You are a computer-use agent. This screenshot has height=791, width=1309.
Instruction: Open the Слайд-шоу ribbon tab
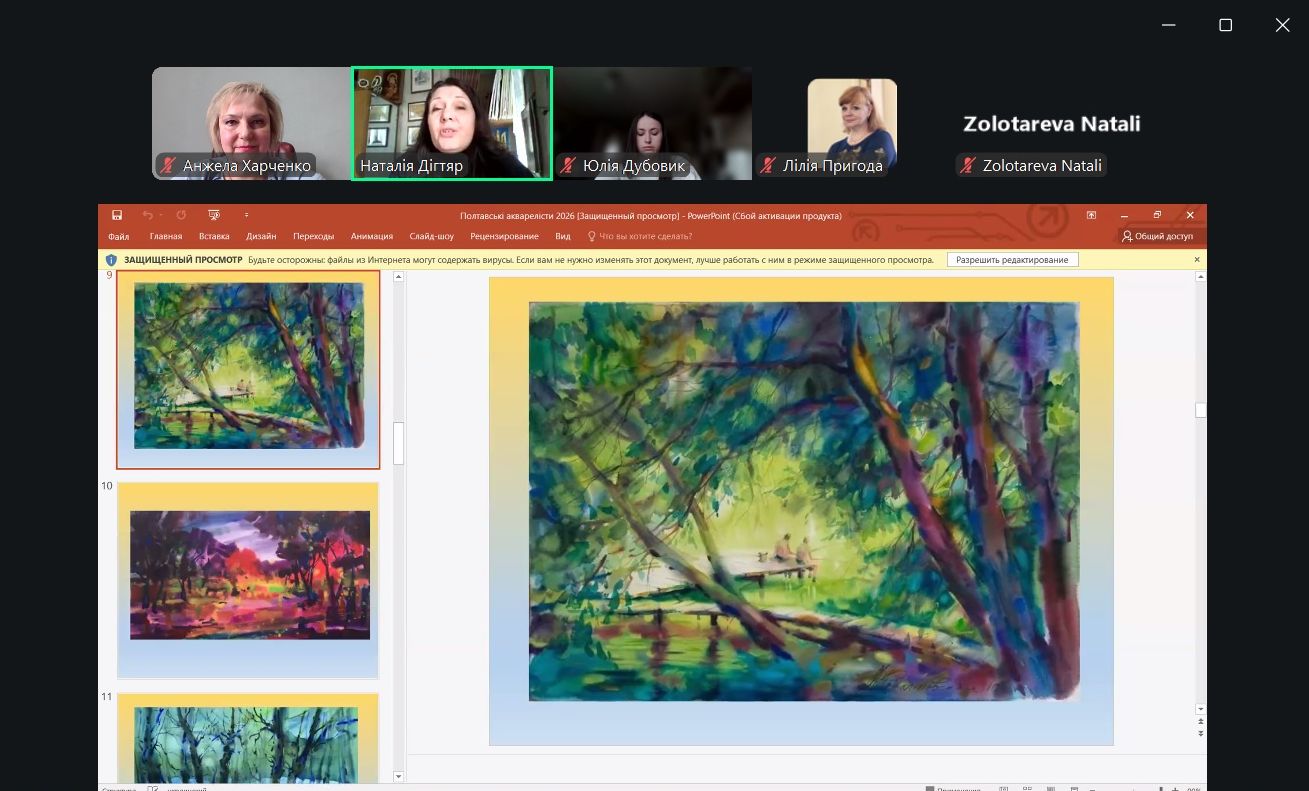coord(431,237)
